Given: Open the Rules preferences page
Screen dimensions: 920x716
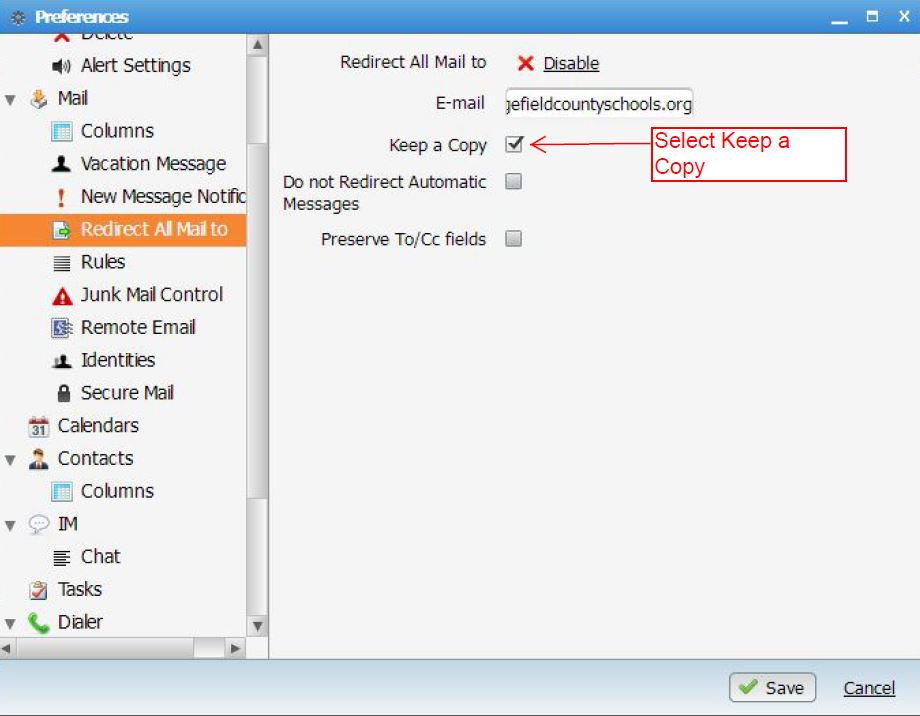Looking at the screenshot, I should [102, 262].
